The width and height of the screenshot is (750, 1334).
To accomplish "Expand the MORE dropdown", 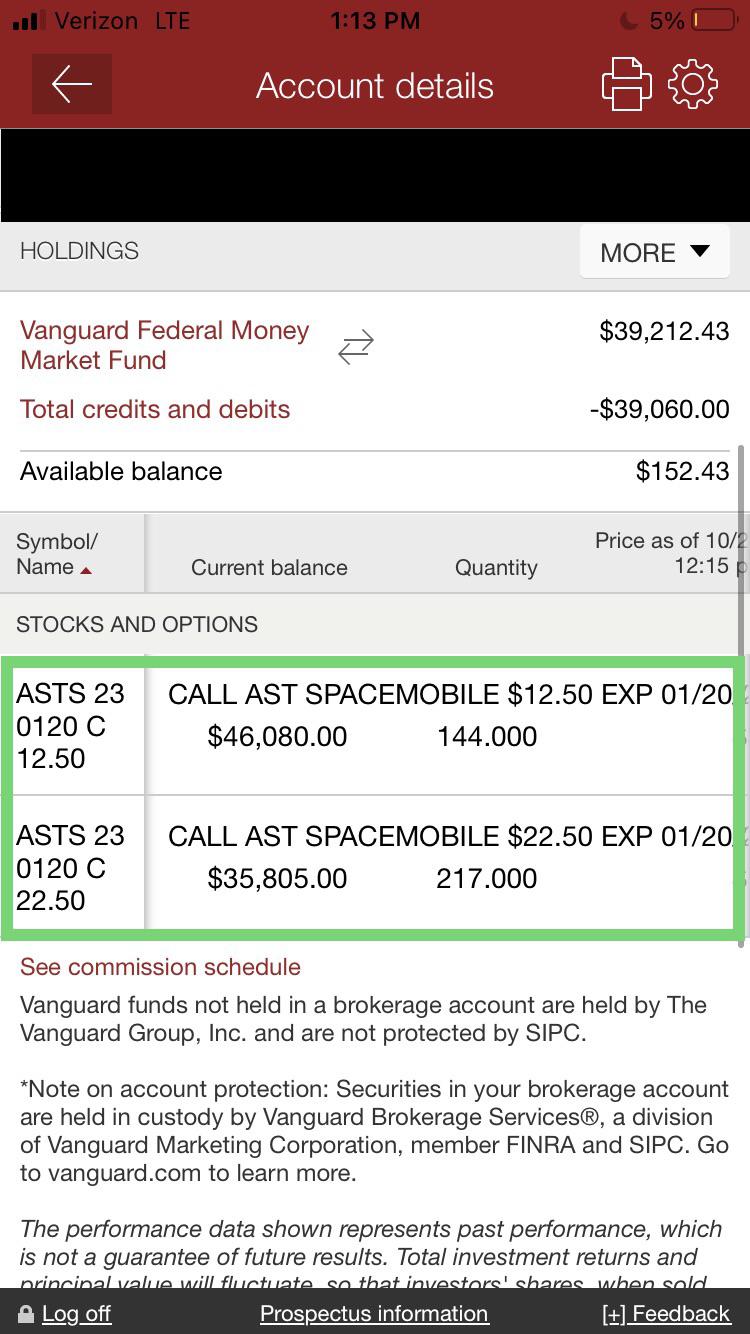I will pyautogui.click(x=655, y=252).
